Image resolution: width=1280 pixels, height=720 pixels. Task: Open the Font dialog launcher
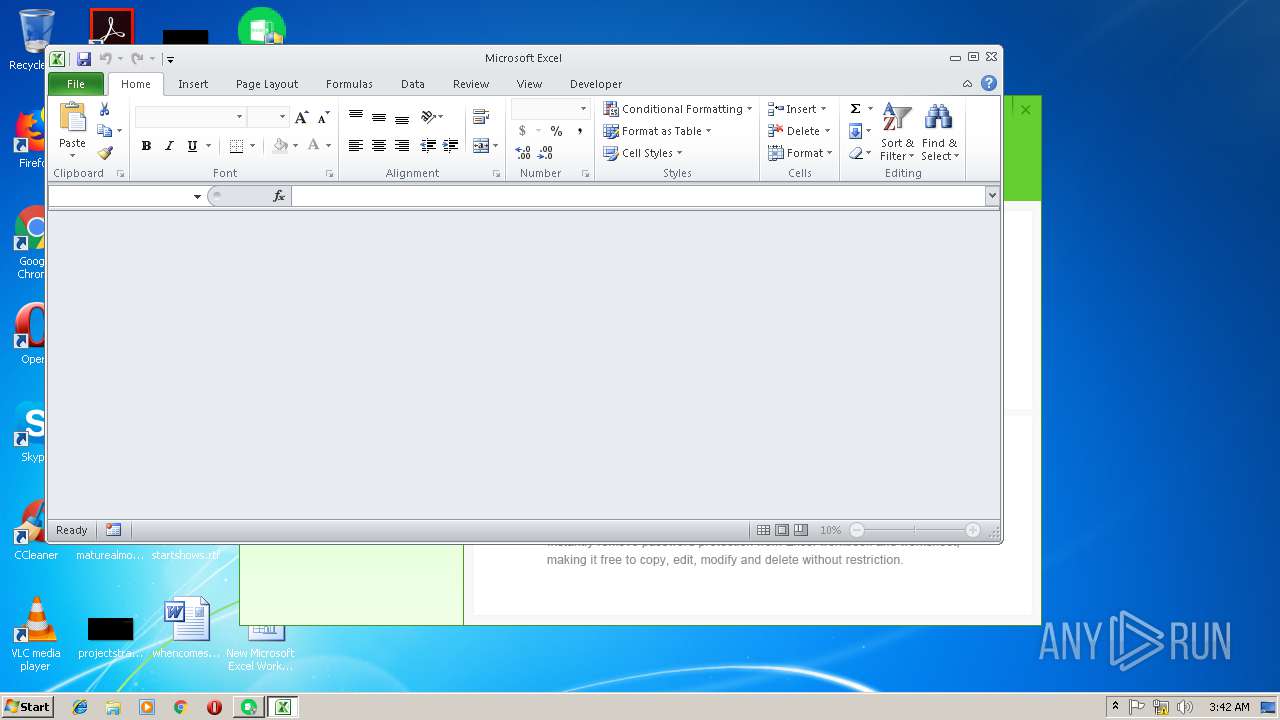coord(329,174)
